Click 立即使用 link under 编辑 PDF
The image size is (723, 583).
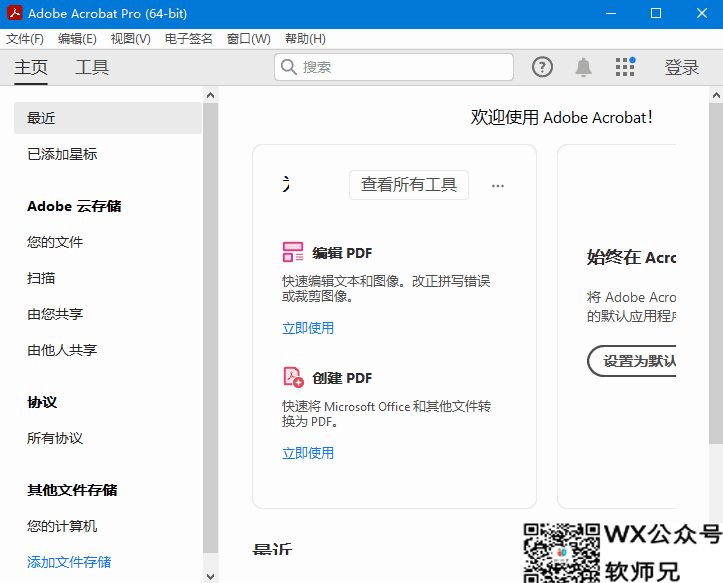(308, 328)
